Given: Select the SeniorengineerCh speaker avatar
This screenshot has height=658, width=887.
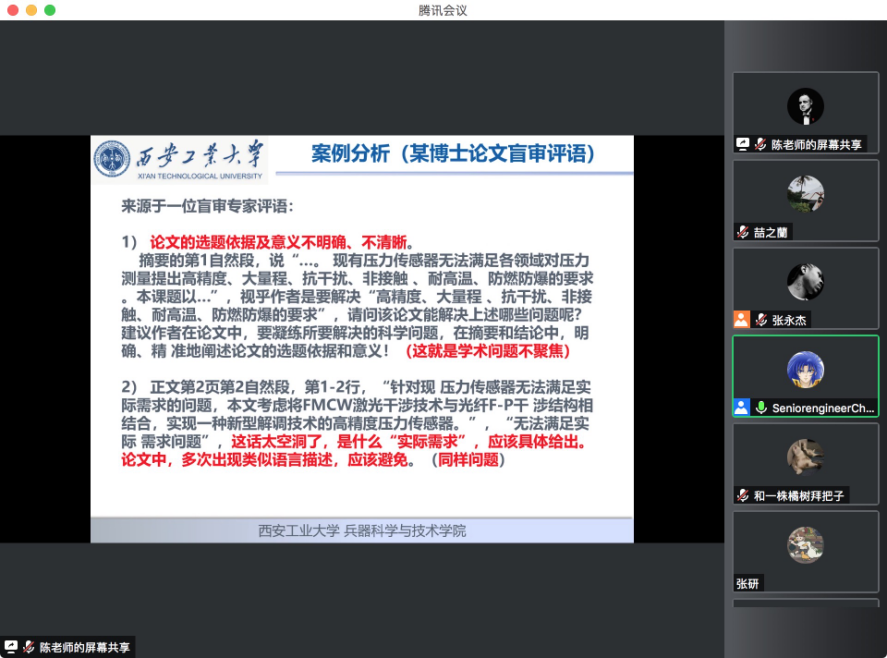Looking at the screenshot, I should pos(805,370).
